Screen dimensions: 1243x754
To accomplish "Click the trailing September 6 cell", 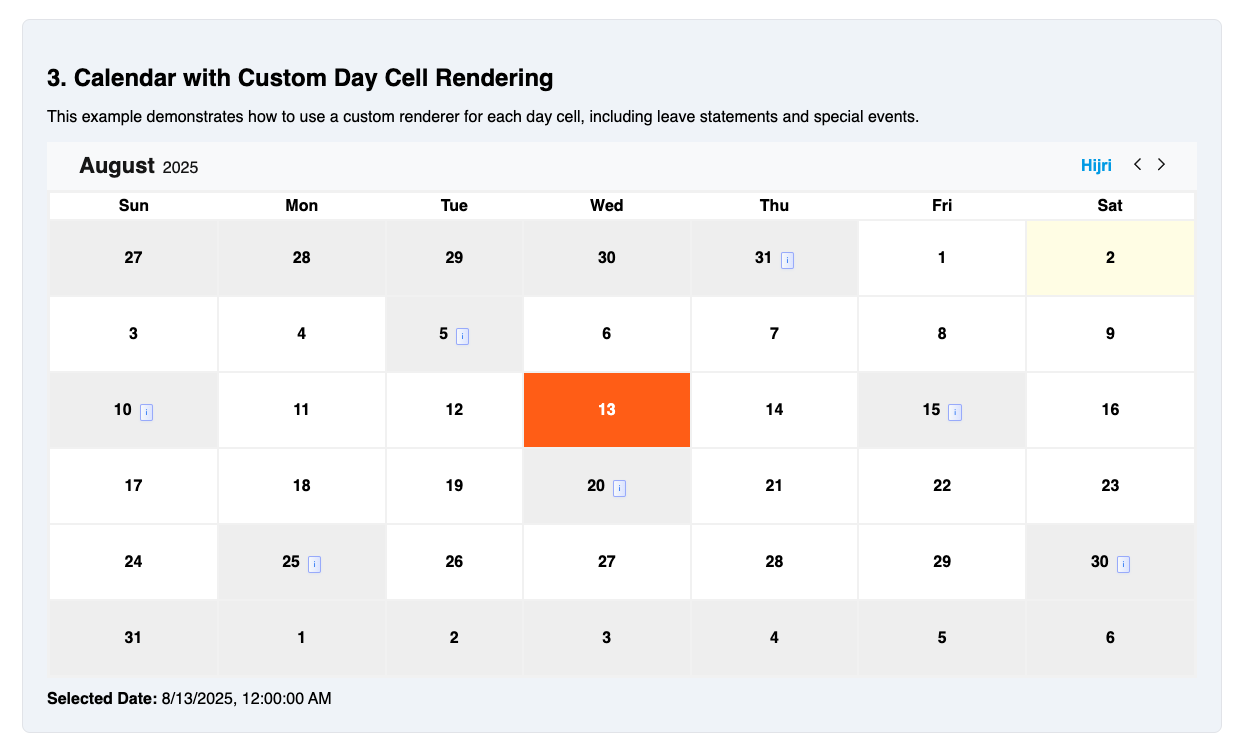I will [x=1110, y=637].
